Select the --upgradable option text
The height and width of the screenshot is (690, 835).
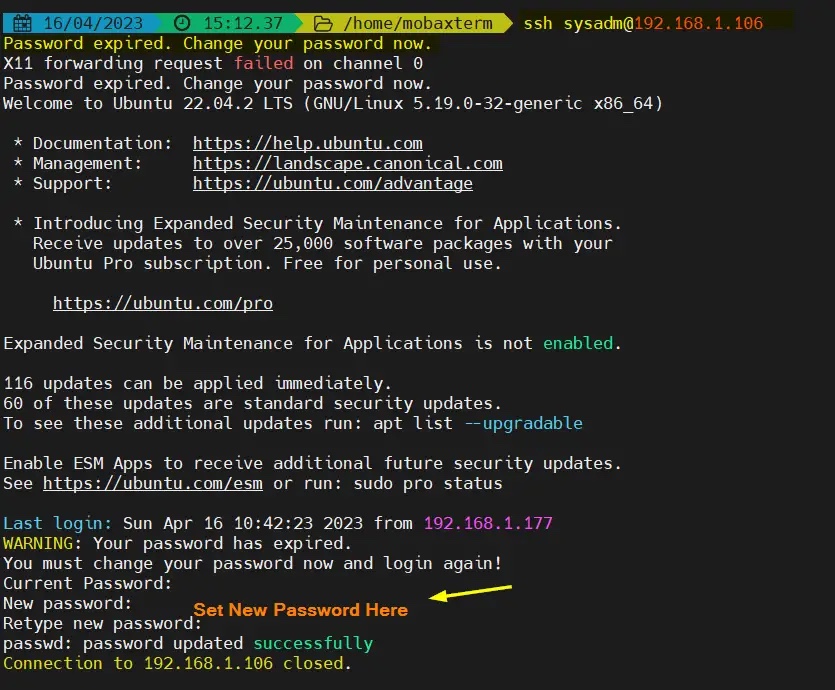(522, 423)
